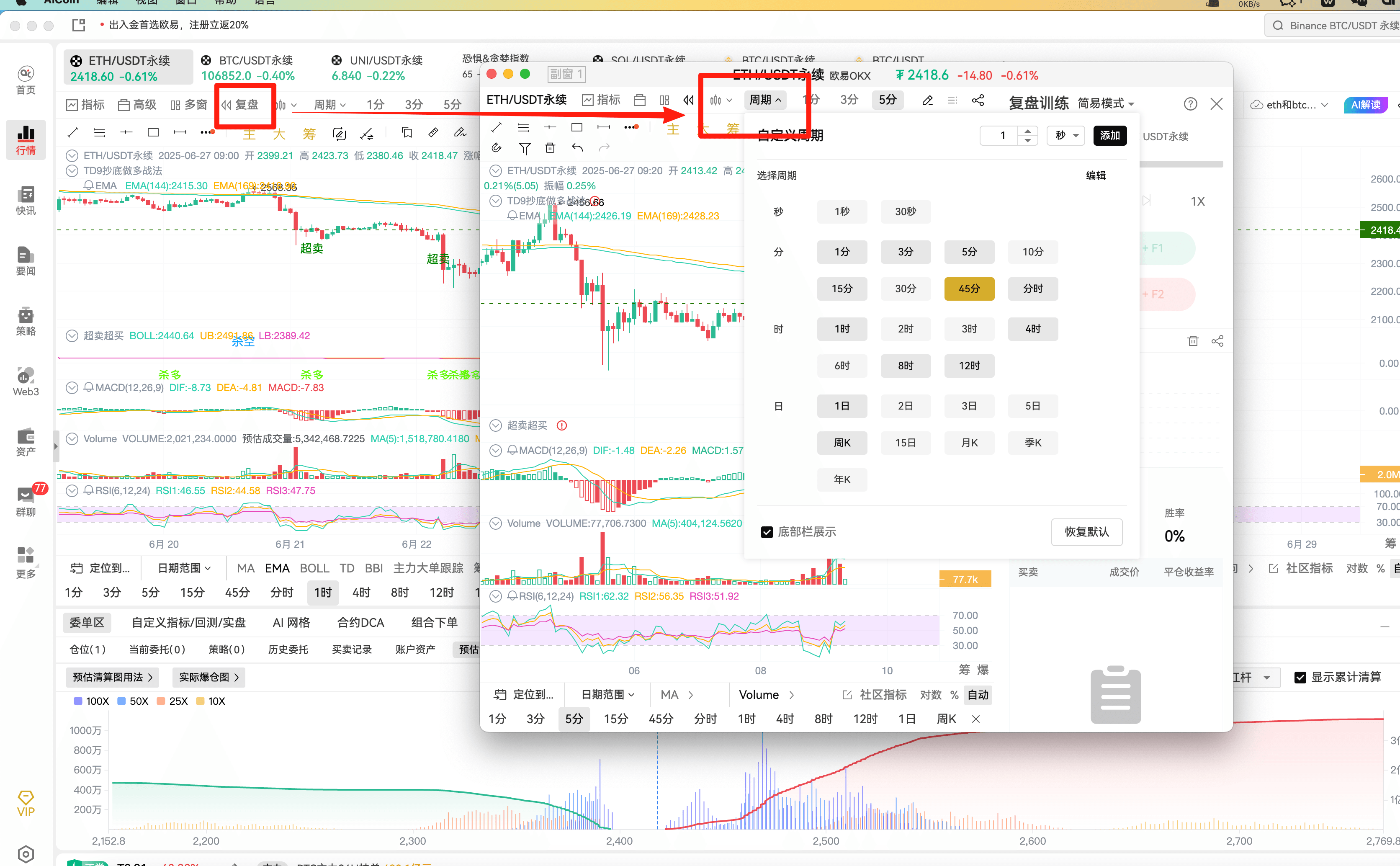
Task: Switch to AI 网格 tab
Action: pyautogui.click(x=291, y=623)
